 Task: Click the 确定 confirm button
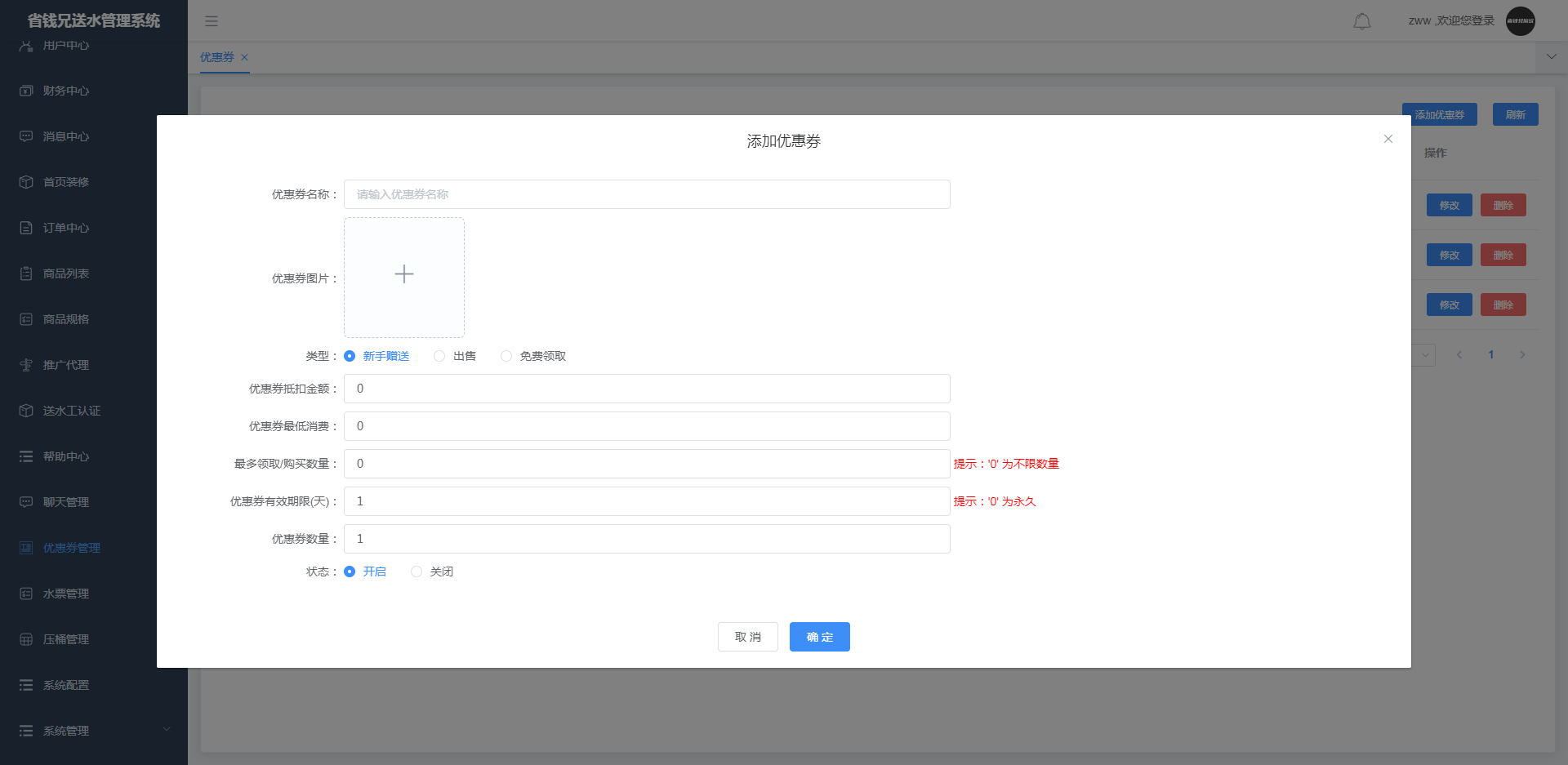[819, 637]
